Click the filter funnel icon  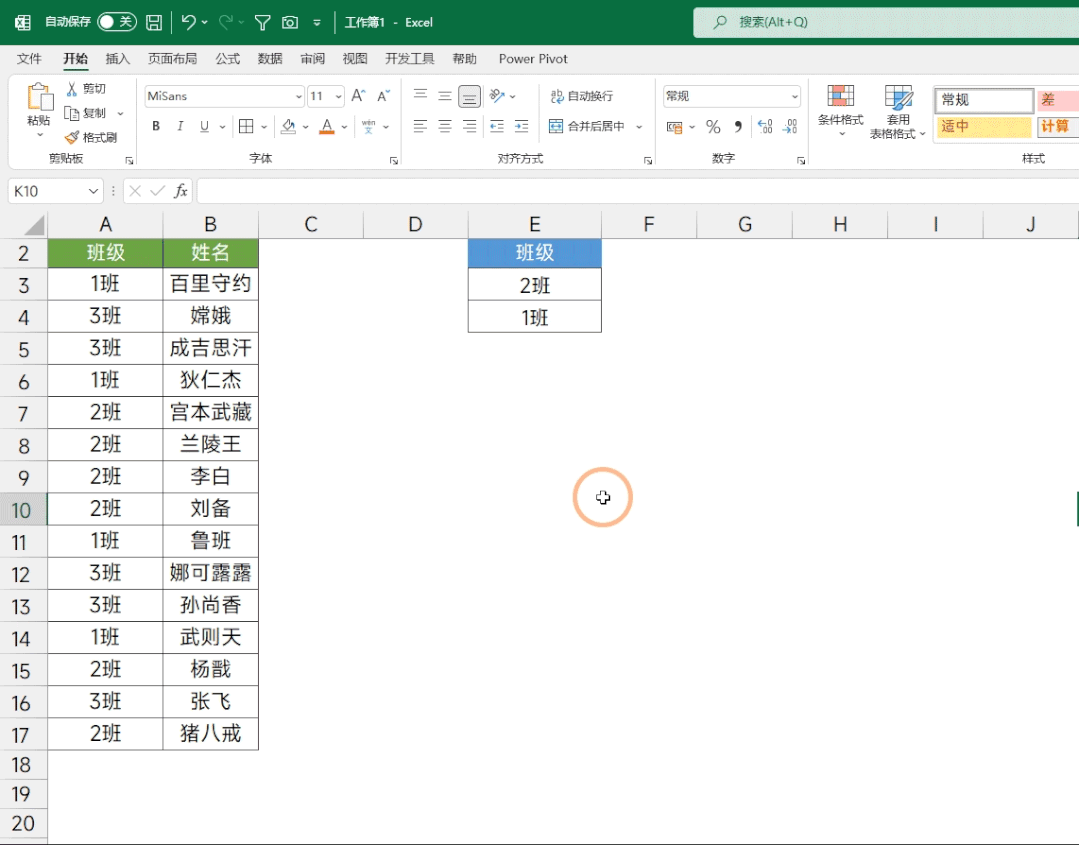262,22
